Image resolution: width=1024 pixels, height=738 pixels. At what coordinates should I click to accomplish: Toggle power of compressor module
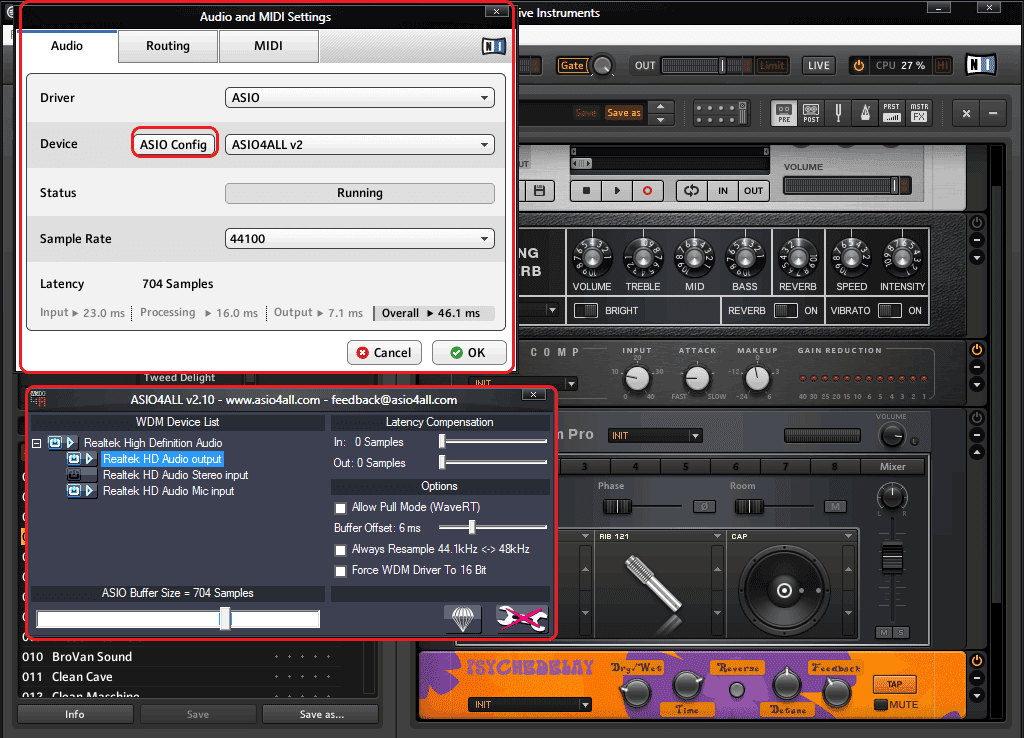pyautogui.click(x=977, y=349)
